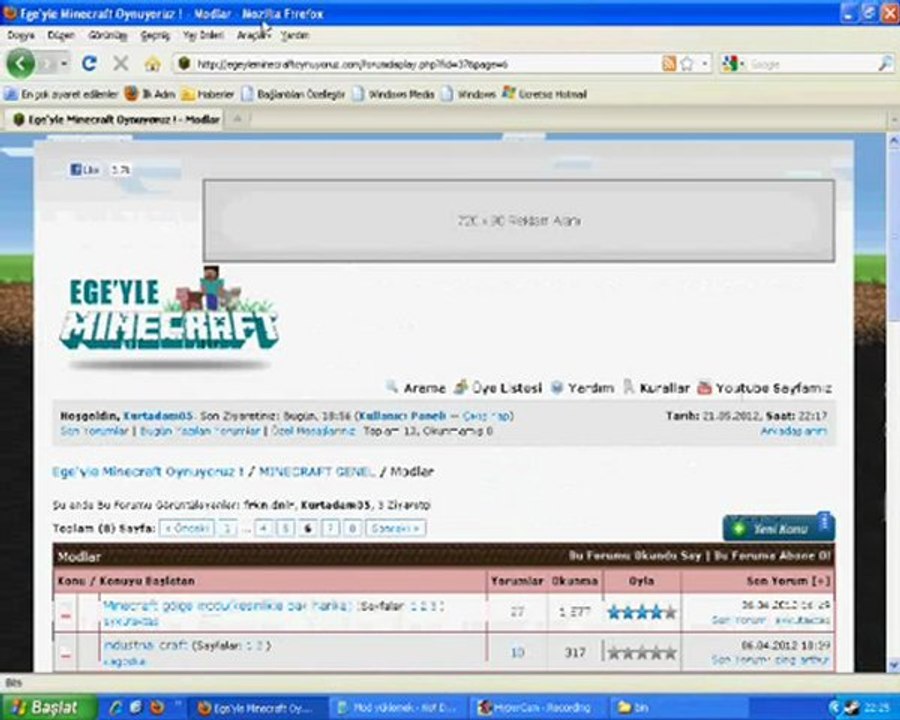The image size is (900, 720).
Task: Select the Ege'yle Minecraft Oynuyoruz tab
Action: pyautogui.click(x=116, y=119)
